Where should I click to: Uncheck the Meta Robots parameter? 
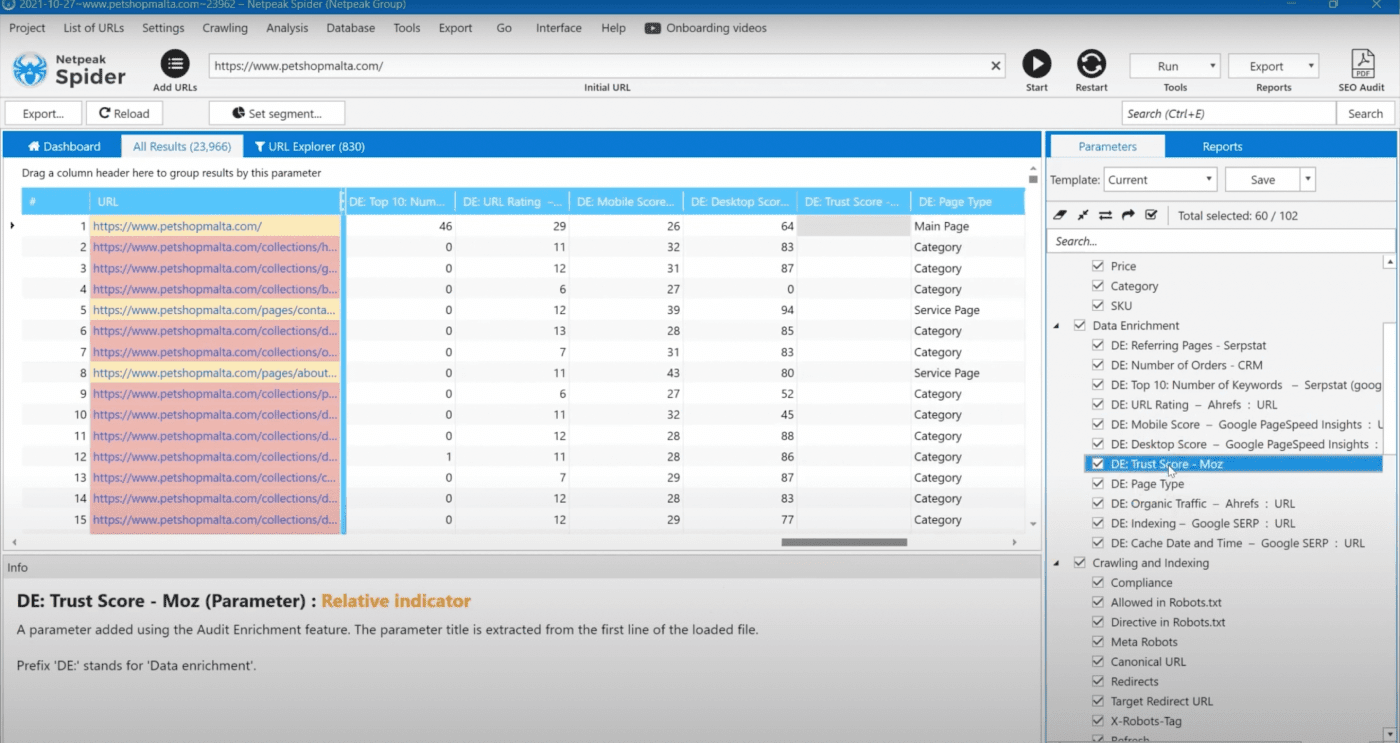click(1098, 642)
